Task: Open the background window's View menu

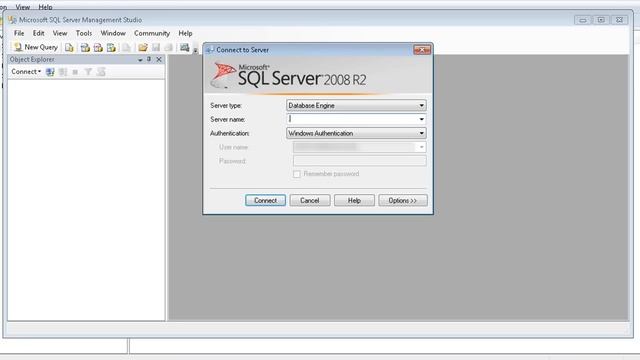Action: click(22, 7)
